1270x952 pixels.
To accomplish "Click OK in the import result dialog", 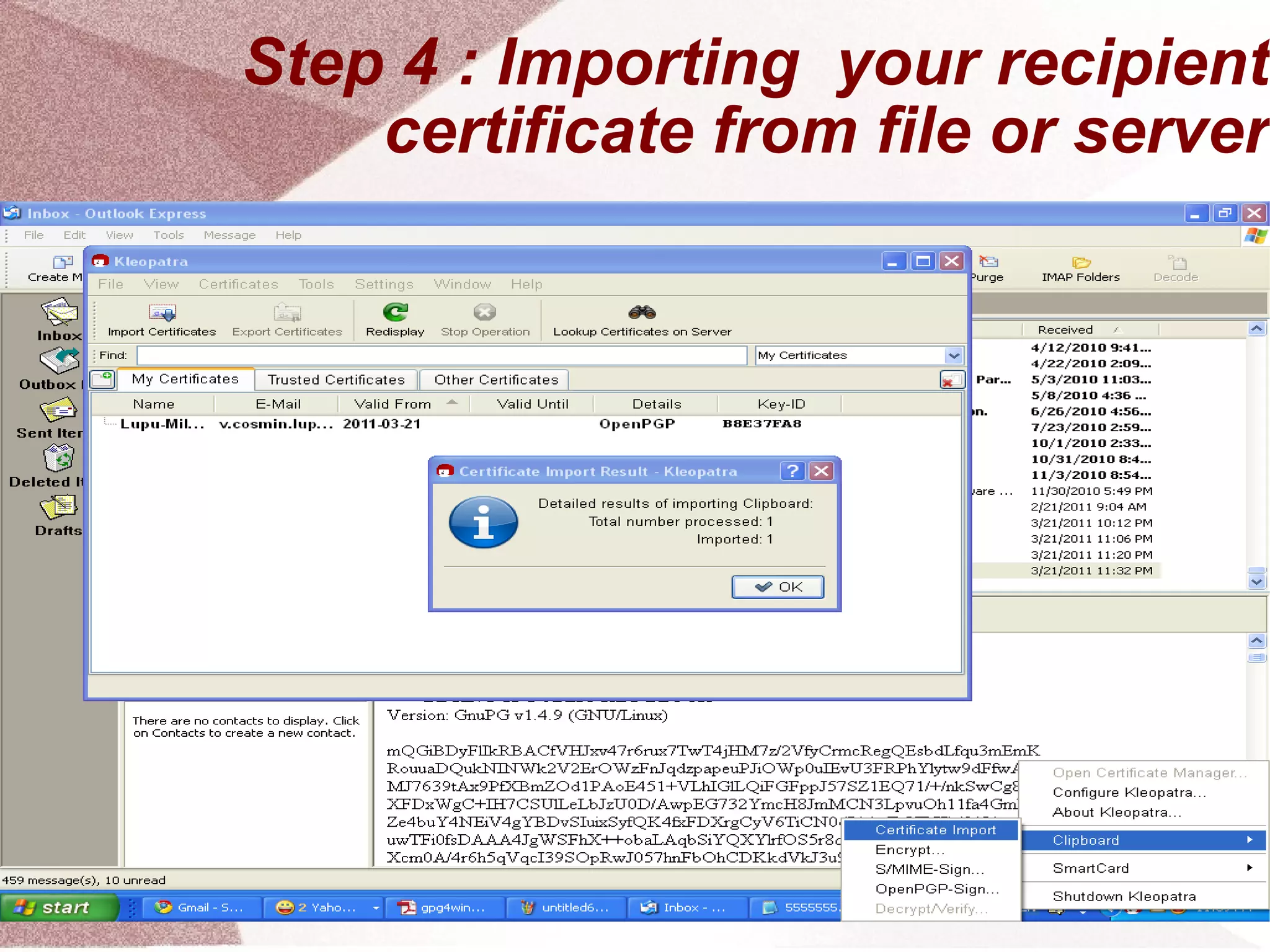I will tap(778, 587).
